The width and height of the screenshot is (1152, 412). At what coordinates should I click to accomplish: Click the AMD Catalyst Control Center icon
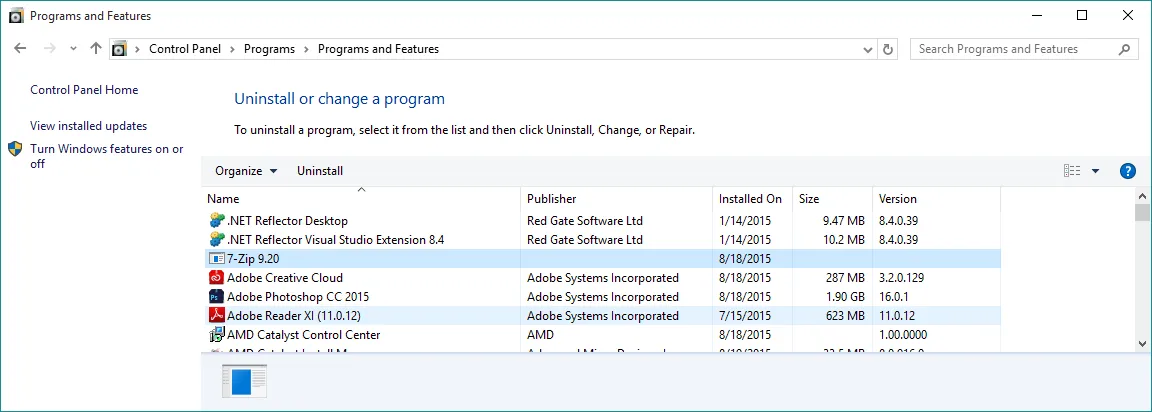216,335
